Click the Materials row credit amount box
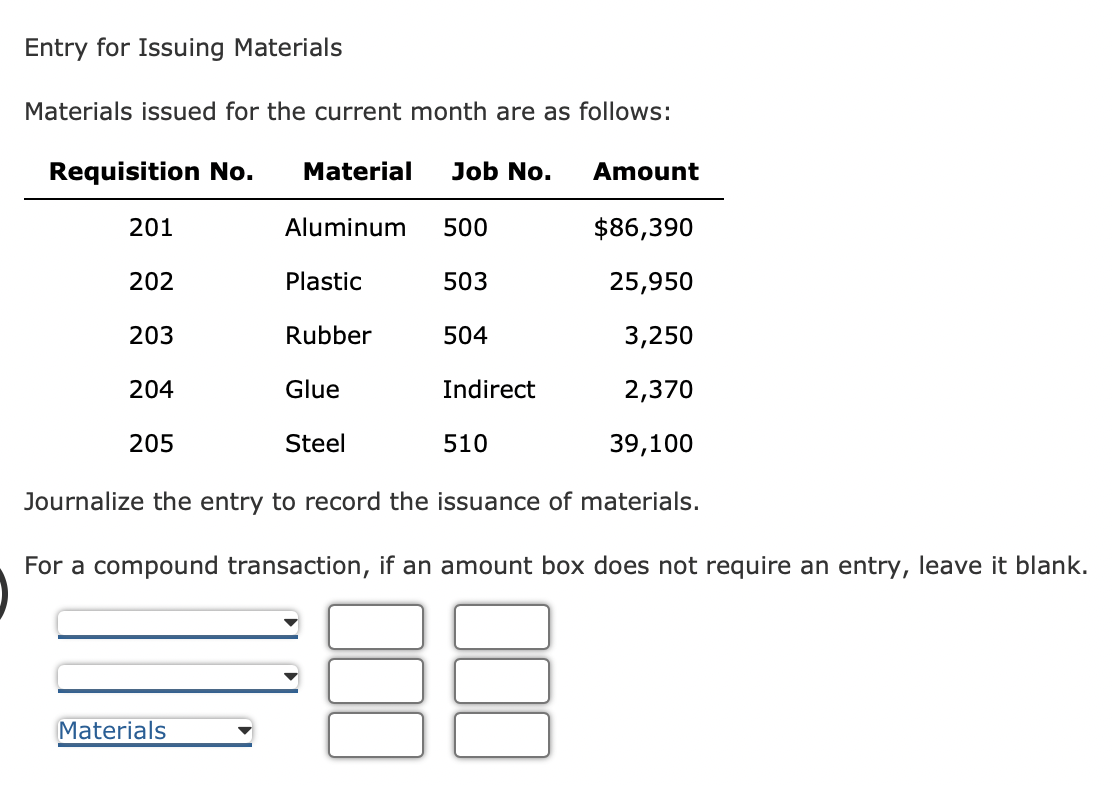Viewport: 1112px width, 786px height. [501, 735]
